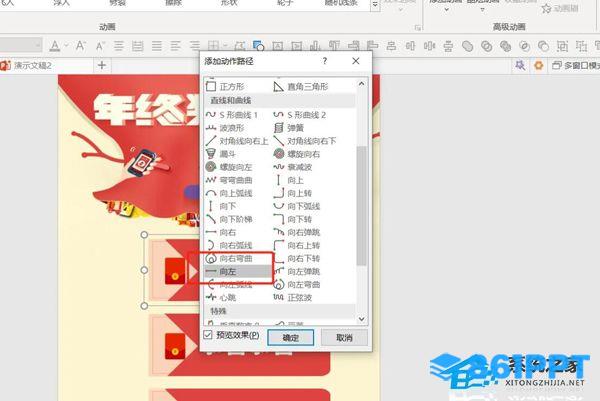Pick the 向上 motion path
Image resolution: width=600 pixels, height=401 pixels.
(x=289, y=180)
